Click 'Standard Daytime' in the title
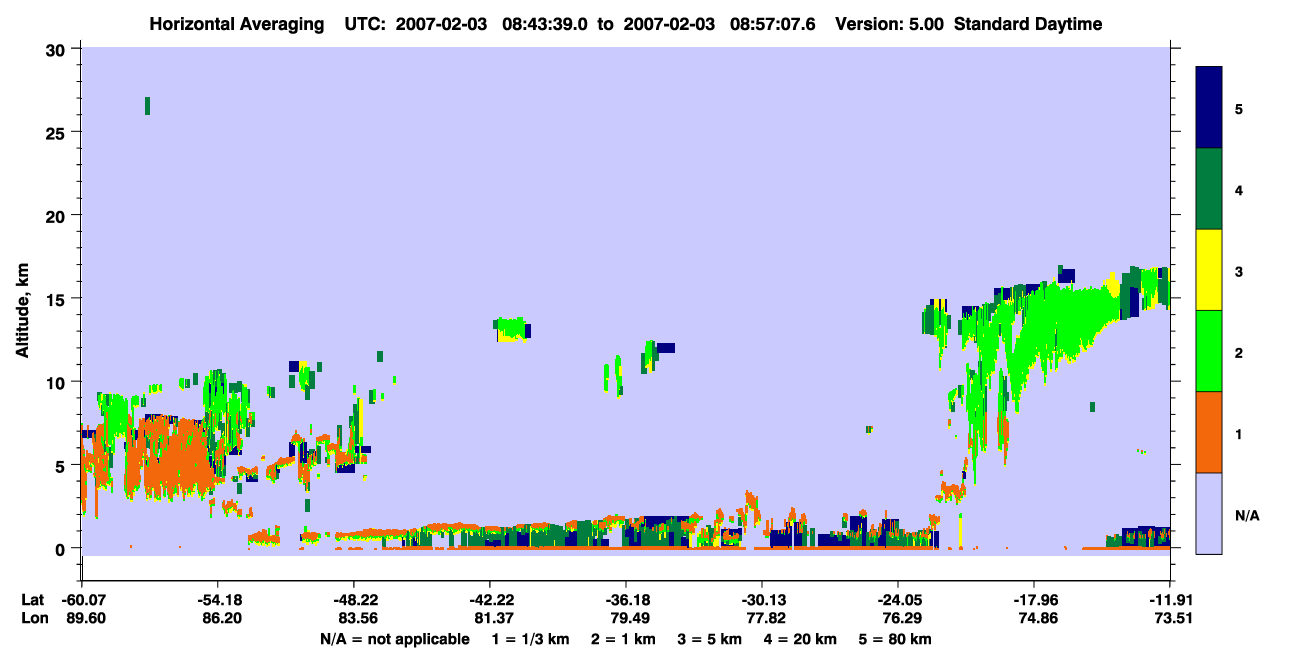Viewport: 1300px width, 667px height. pos(1027,24)
